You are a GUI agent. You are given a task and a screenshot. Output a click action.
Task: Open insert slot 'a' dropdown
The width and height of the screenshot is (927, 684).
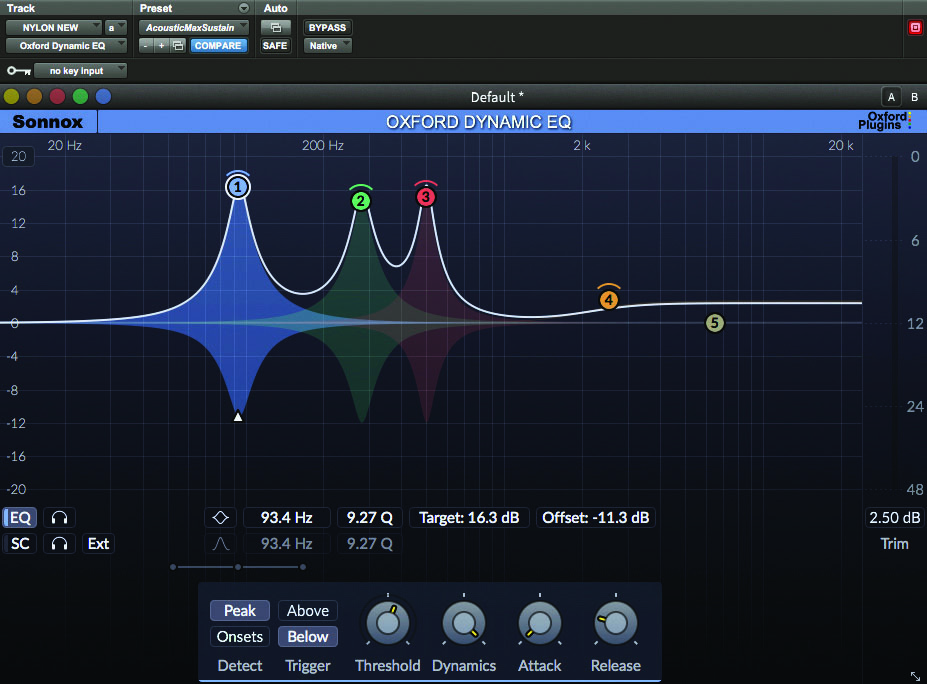(x=115, y=28)
